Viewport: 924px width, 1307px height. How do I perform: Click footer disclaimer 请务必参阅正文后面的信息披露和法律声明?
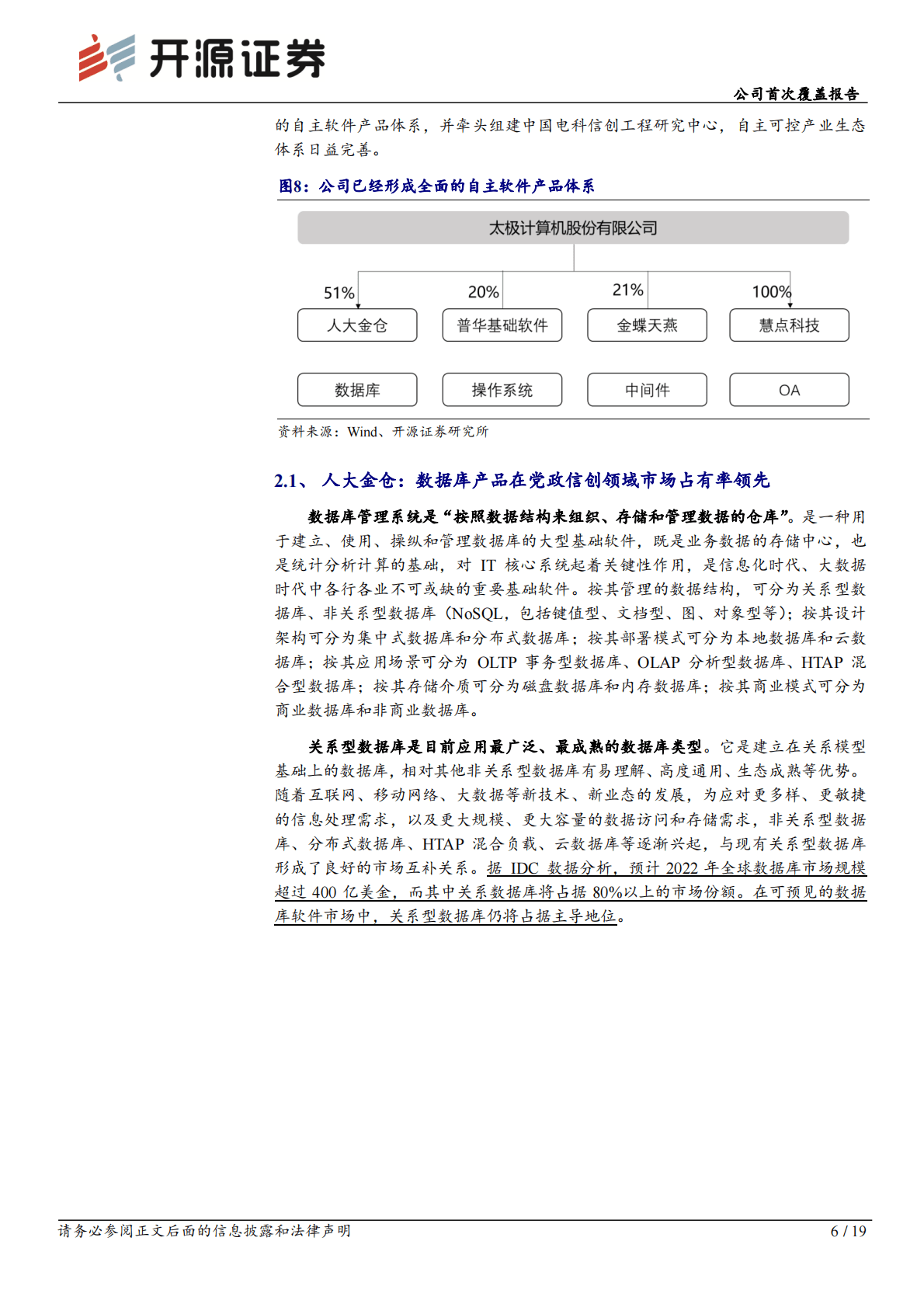click(x=204, y=1231)
